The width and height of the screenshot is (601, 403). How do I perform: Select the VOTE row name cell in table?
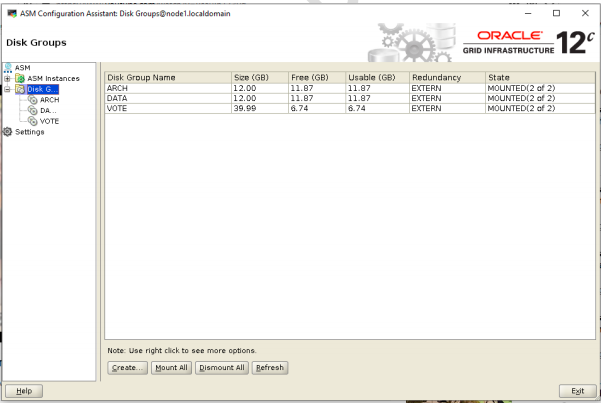[168, 108]
